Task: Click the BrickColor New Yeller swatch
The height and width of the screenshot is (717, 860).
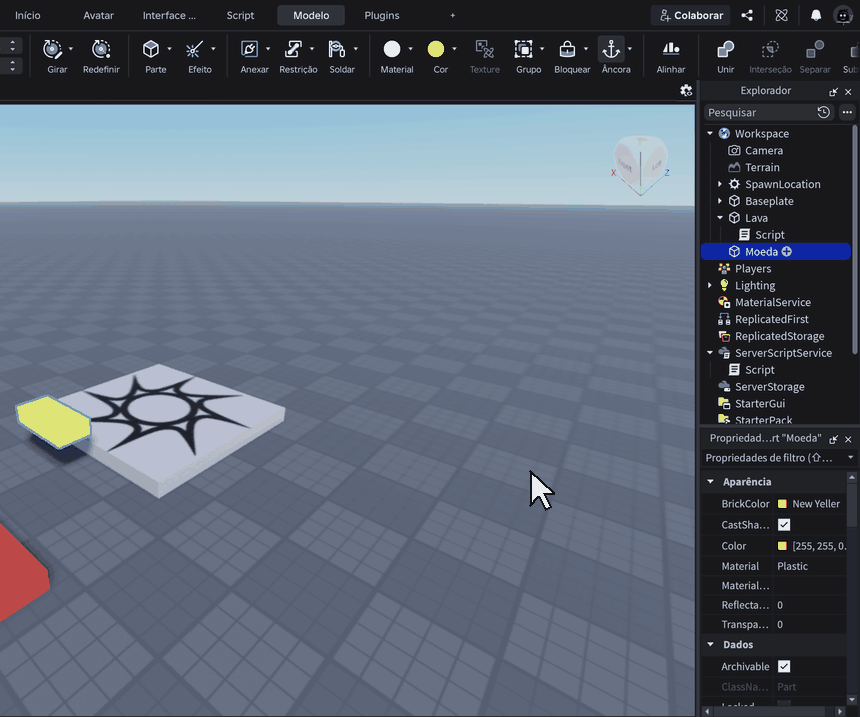Action: (x=783, y=504)
